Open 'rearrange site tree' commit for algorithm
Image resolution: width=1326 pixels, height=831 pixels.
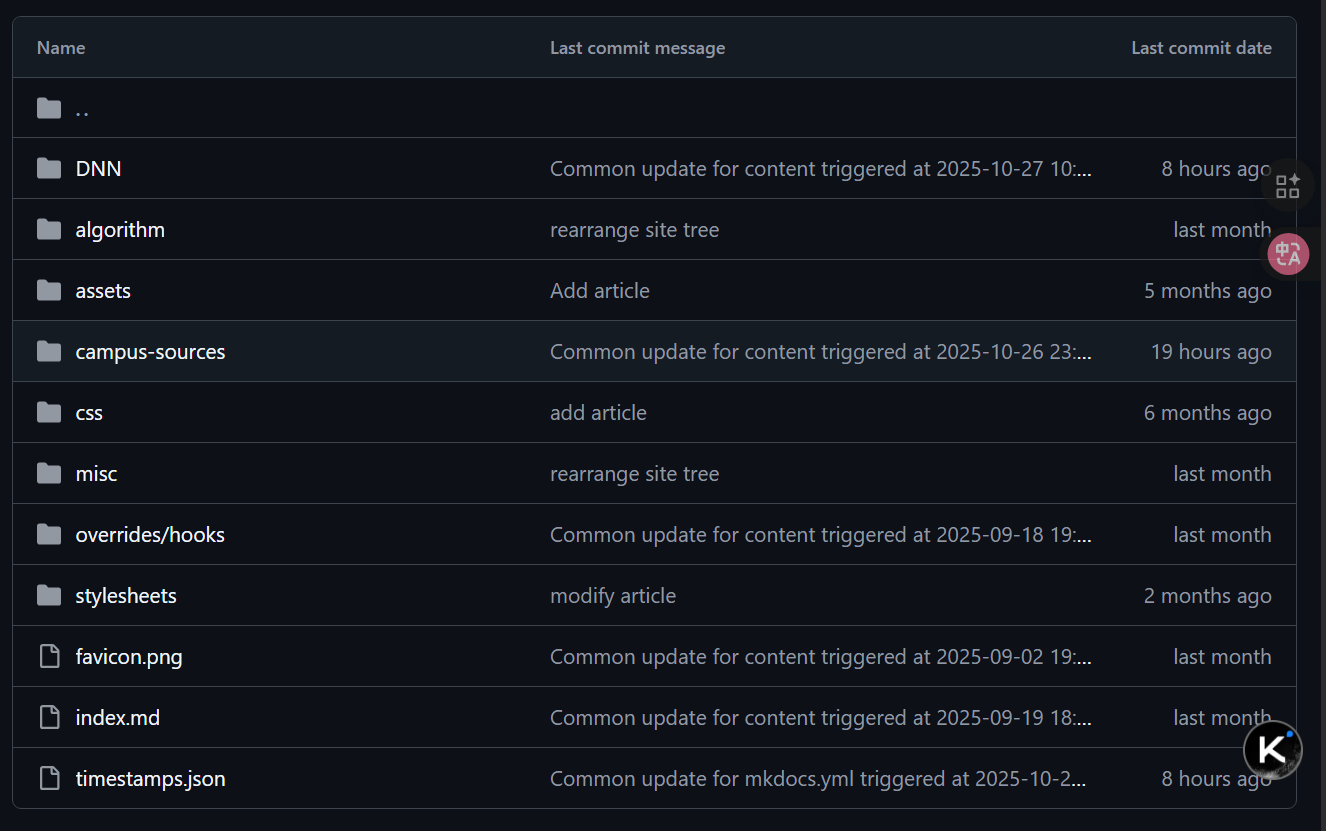(634, 230)
